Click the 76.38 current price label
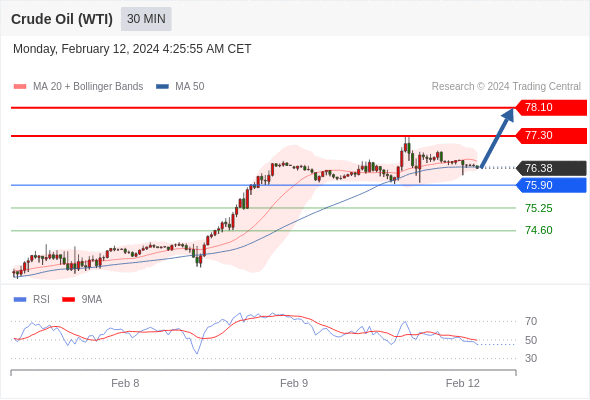Screen dimensions: 590x400 tap(551, 168)
